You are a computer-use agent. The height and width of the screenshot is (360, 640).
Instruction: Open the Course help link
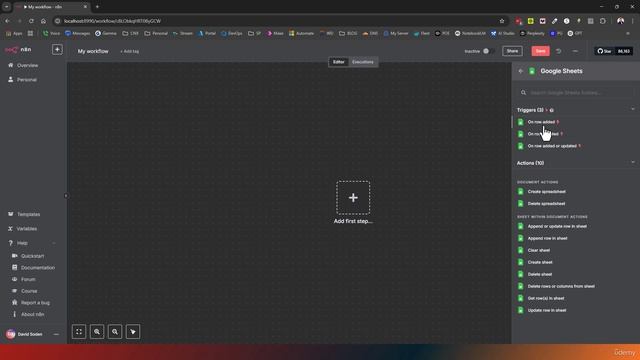(x=24, y=291)
